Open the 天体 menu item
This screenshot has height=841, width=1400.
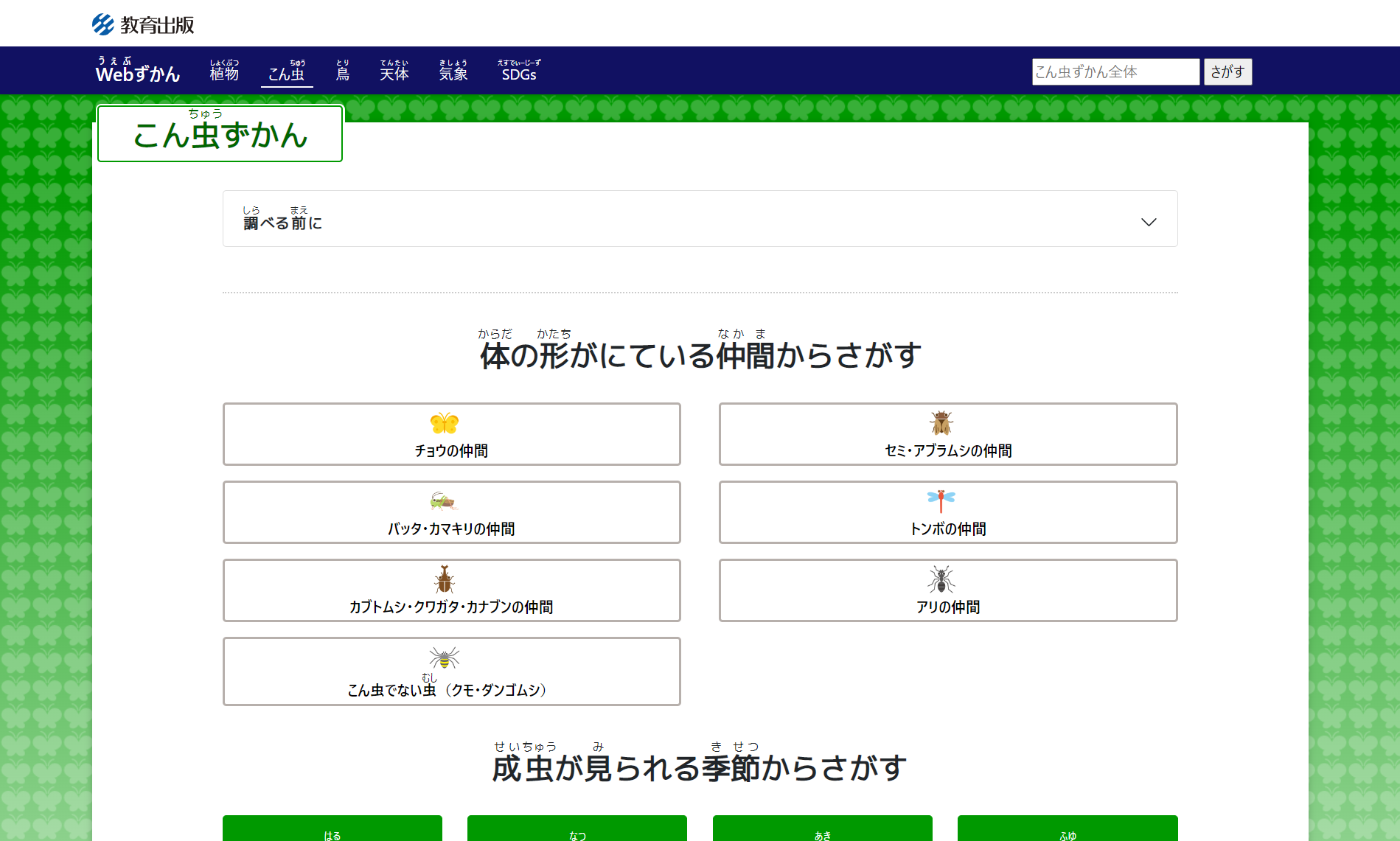pyautogui.click(x=394, y=71)
